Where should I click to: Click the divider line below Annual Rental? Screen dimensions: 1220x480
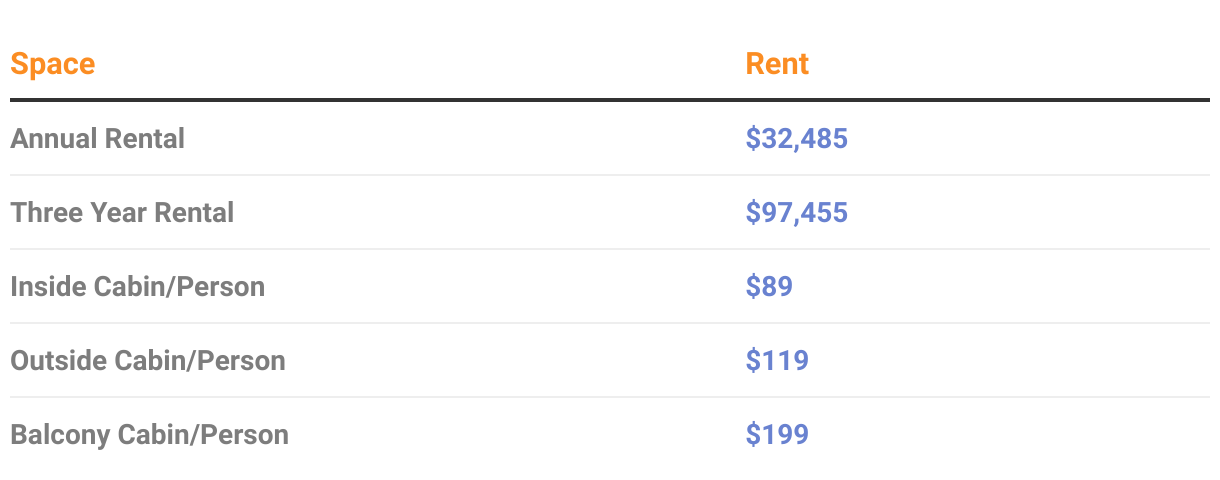pos(610,175)
